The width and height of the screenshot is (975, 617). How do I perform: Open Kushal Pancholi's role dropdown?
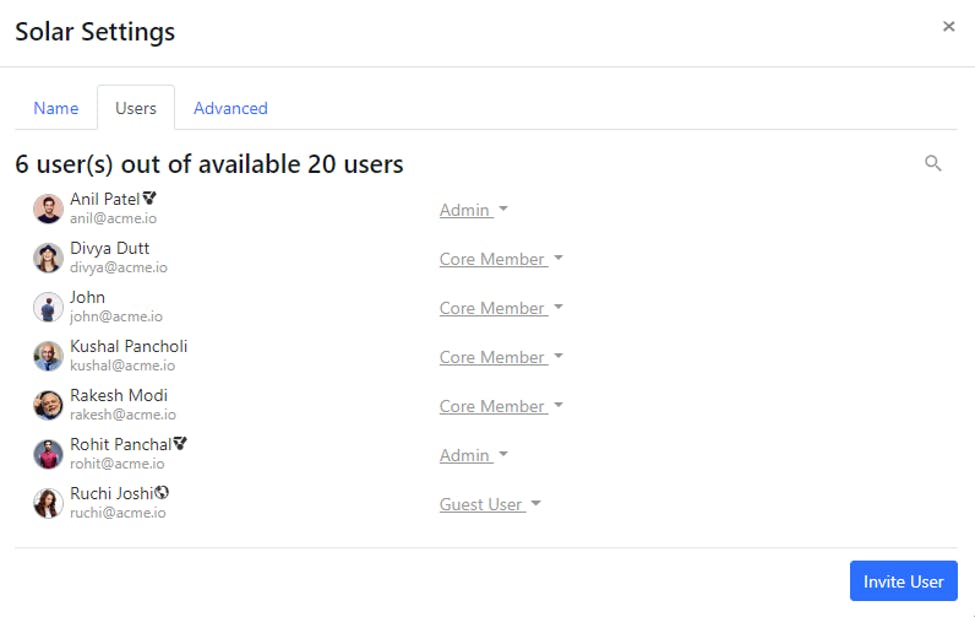pyautogui.click(x=501, y=358)
